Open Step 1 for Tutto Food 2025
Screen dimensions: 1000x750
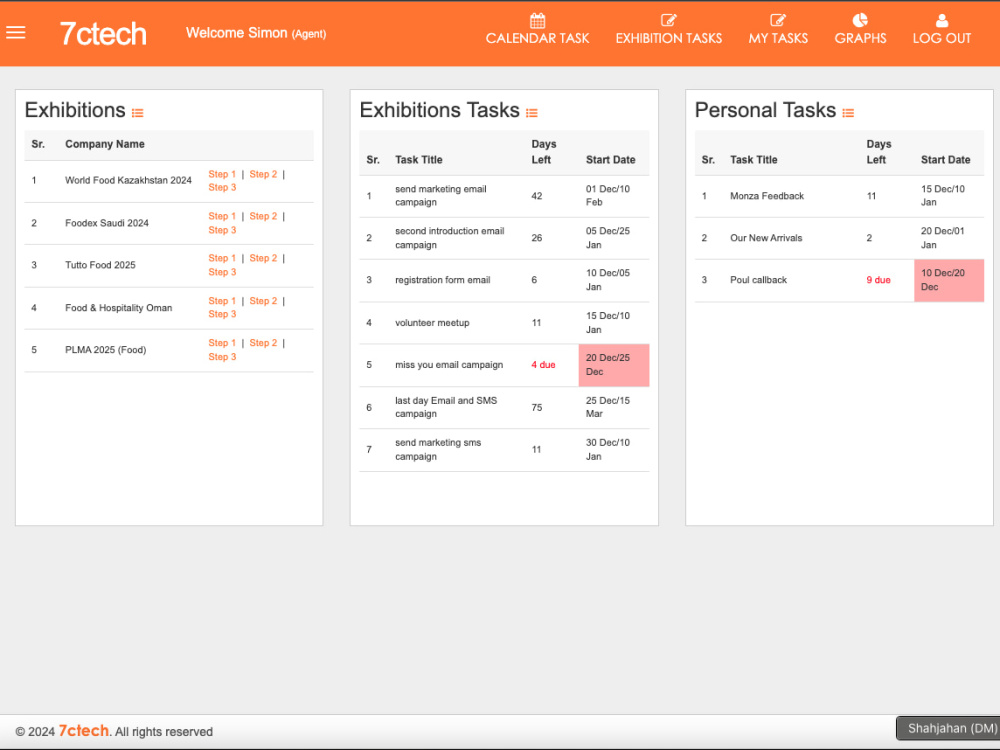pos(222,258)
